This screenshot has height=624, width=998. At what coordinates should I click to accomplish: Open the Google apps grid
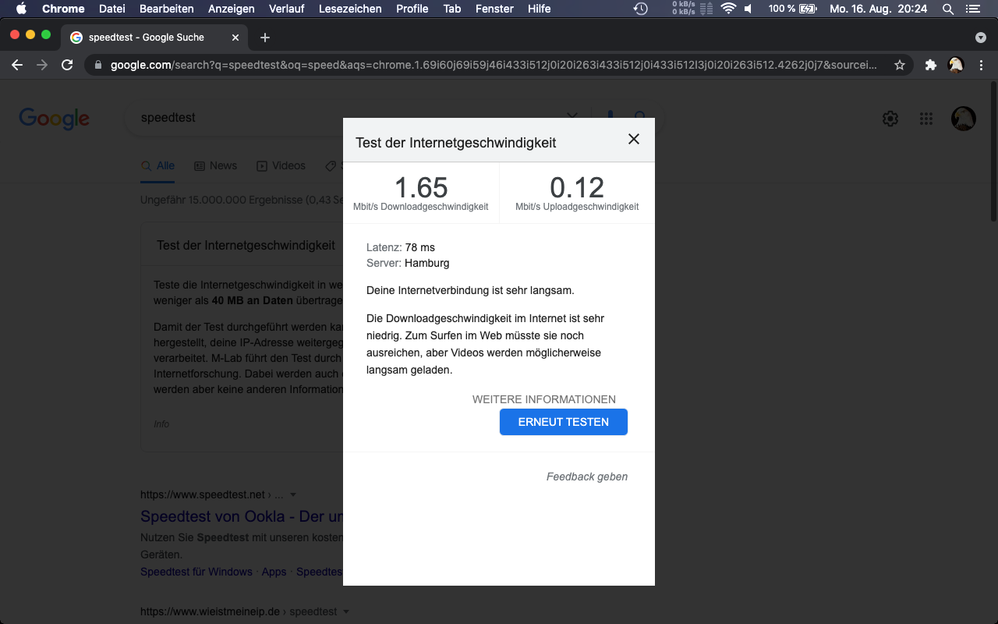926,118
